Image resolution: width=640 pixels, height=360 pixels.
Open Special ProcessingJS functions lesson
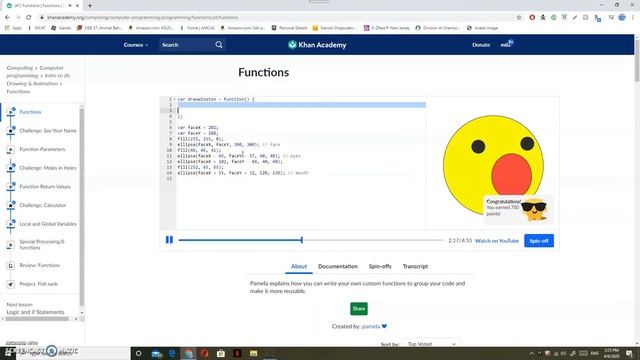(x=42, y=244)
